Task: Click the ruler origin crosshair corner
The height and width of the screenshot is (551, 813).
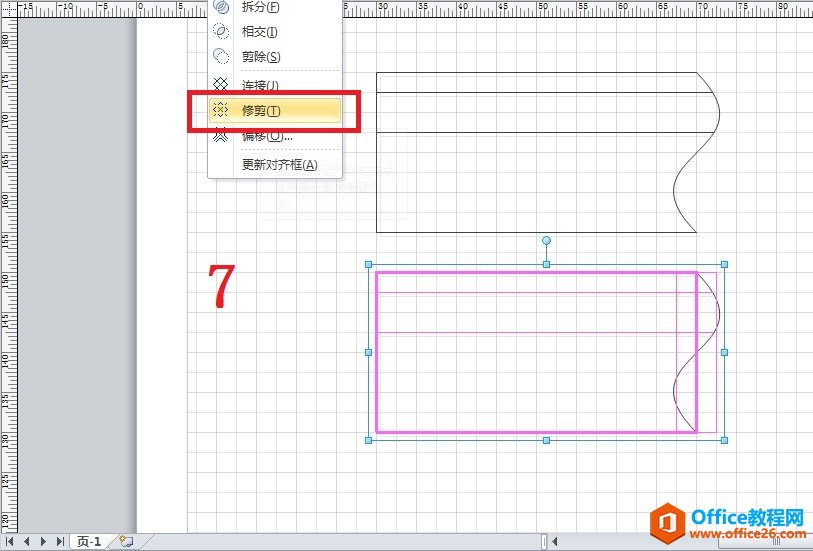Action: 8,8
